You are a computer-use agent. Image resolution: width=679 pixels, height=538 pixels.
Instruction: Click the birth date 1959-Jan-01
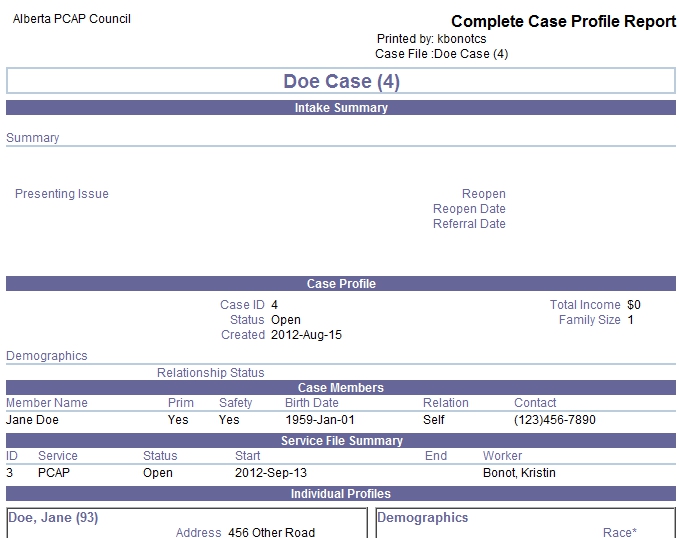point(320,420)
